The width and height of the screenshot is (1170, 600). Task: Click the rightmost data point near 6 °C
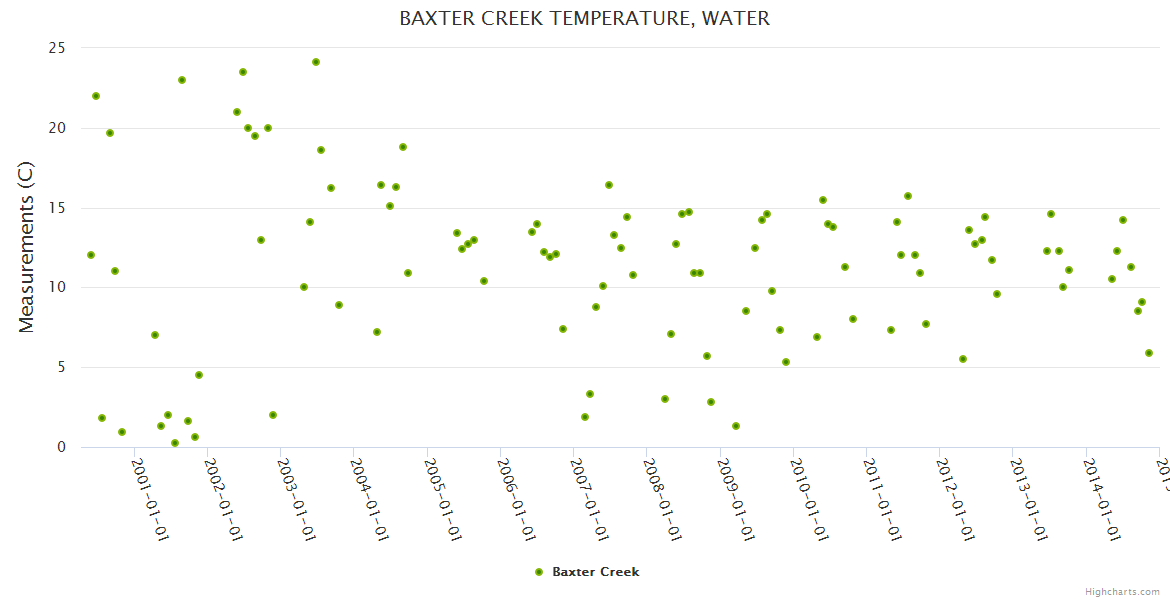pos(1149,353)
